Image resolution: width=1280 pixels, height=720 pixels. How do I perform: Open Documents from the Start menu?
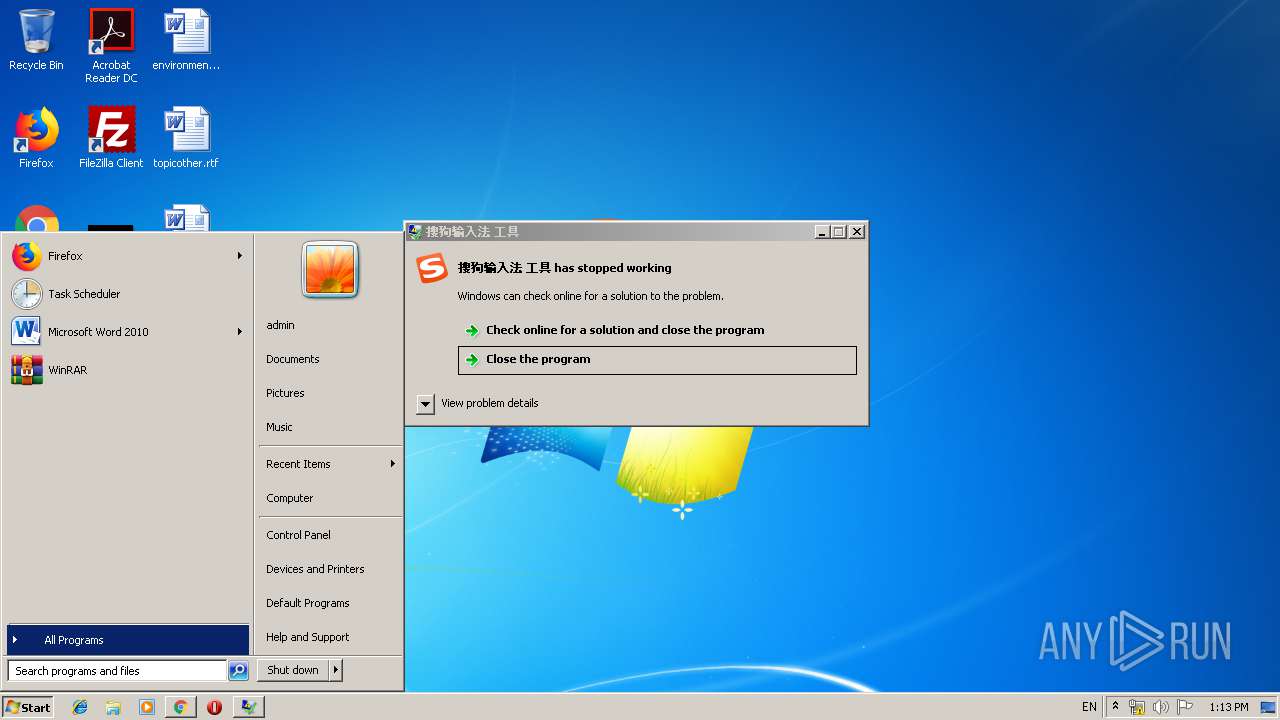293,359
